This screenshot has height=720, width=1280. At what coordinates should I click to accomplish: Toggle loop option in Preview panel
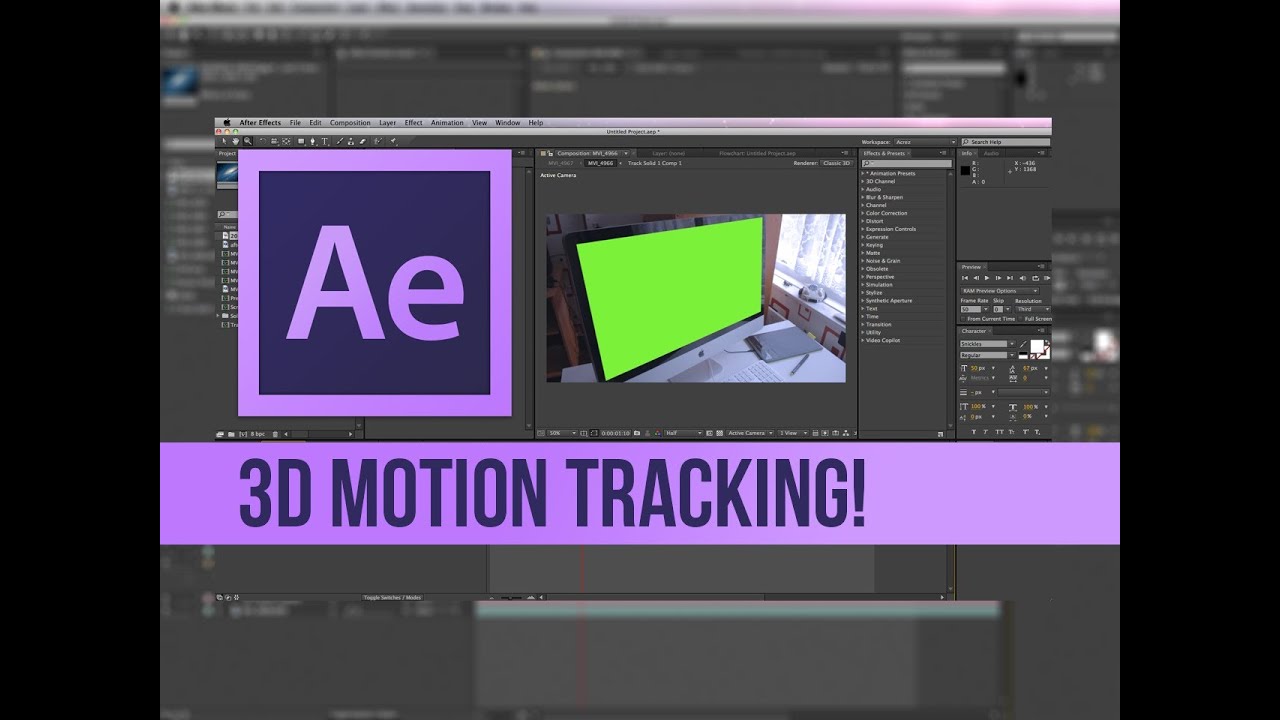[1035, 278]
